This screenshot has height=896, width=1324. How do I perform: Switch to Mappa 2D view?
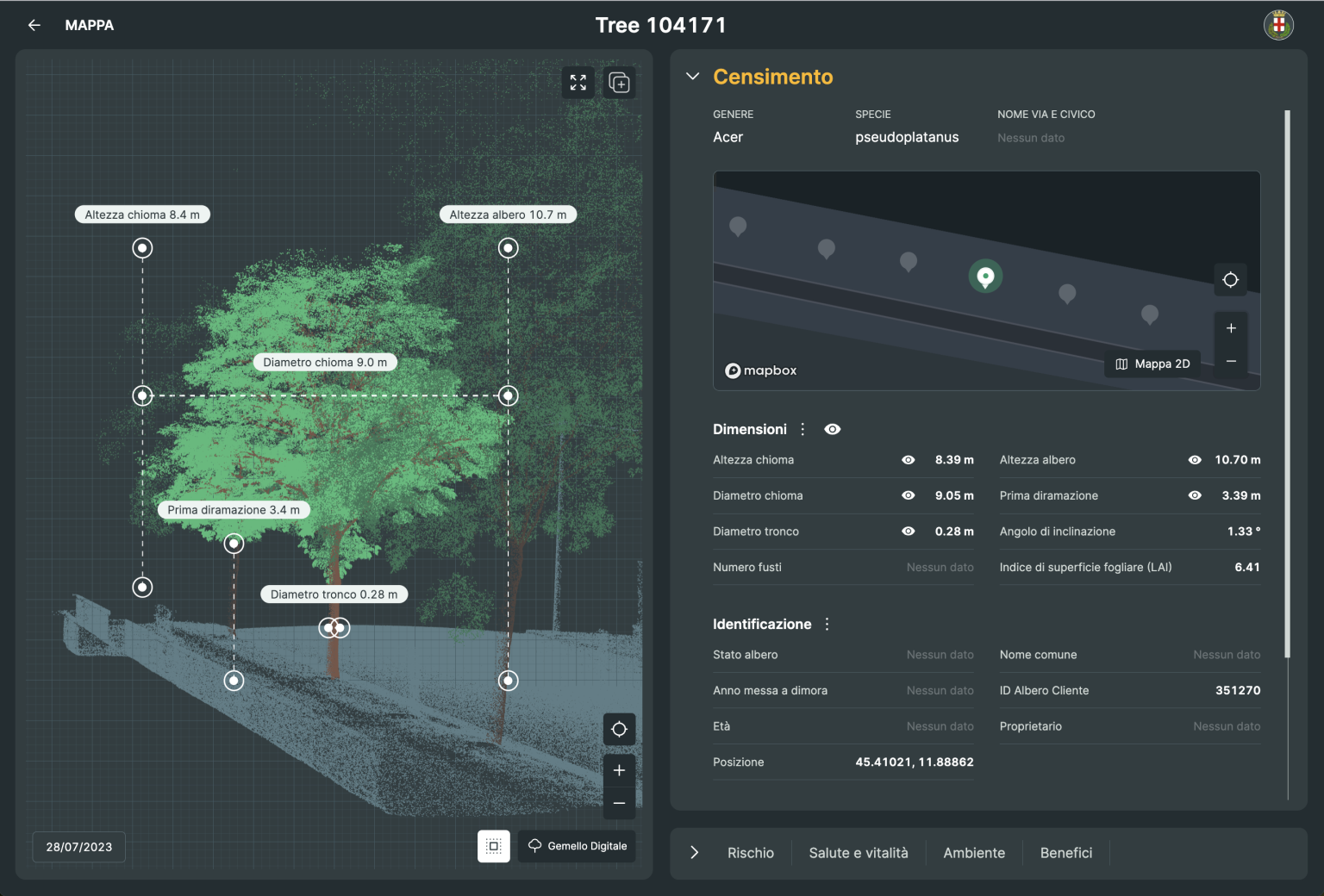coord(1152,363)
